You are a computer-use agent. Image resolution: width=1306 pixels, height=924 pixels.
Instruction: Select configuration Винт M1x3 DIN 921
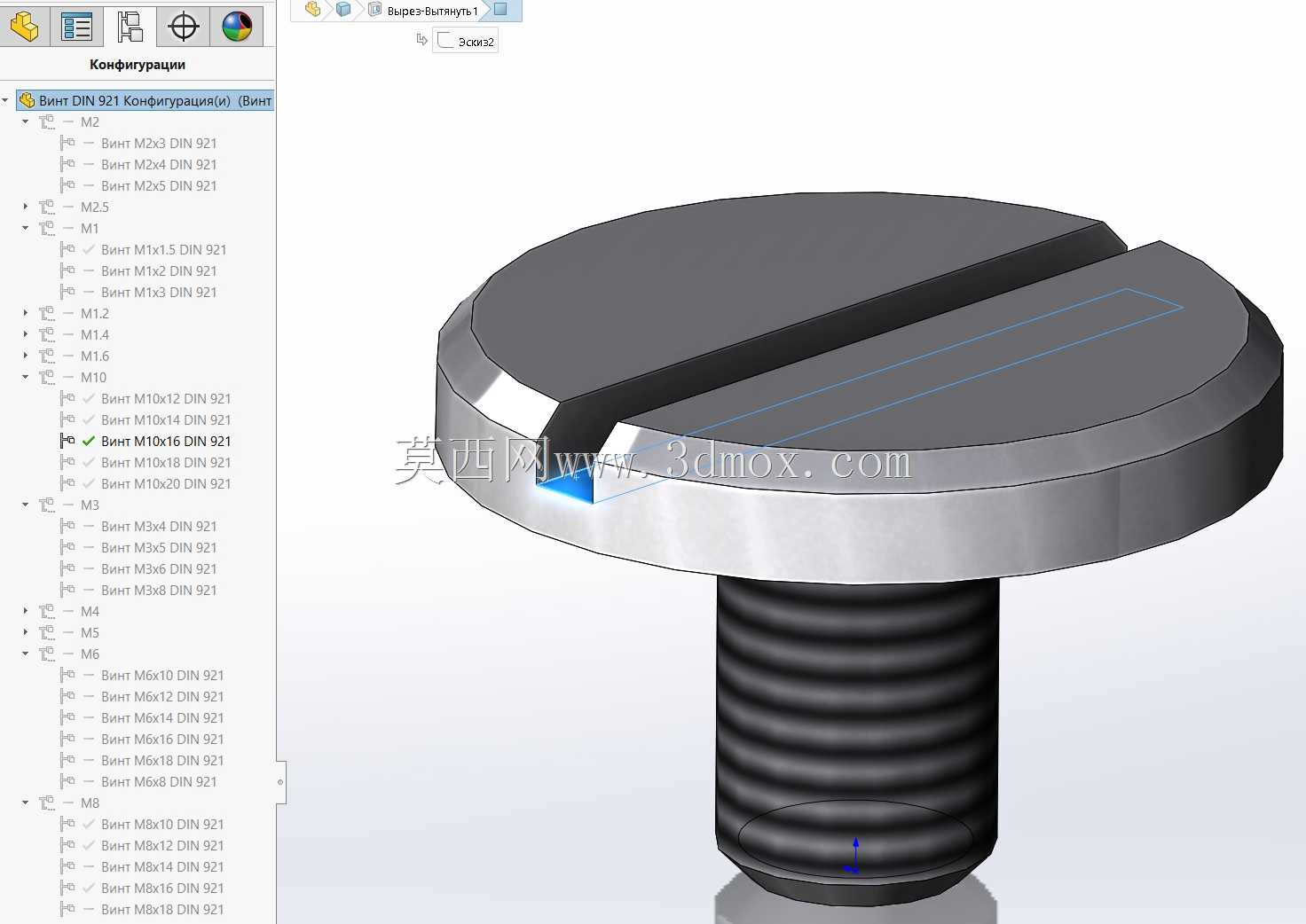point(159,292)
